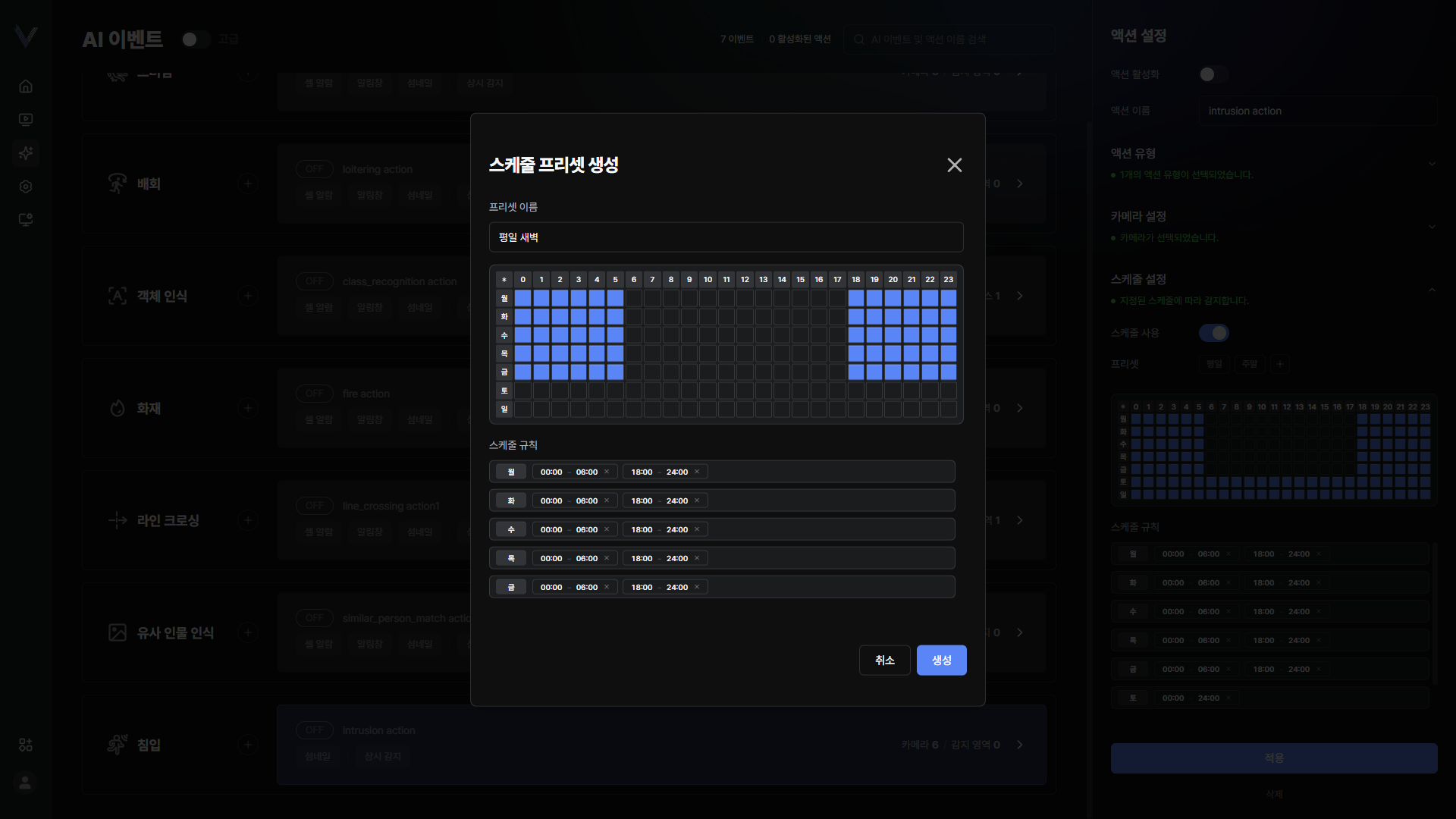Click the 취소 button
Viewport: 1456px width, 819px height.
tap(884, 661)
